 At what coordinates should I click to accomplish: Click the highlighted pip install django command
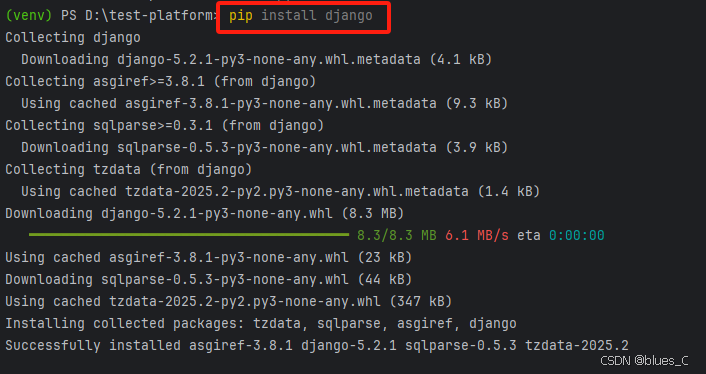[301, 16]
